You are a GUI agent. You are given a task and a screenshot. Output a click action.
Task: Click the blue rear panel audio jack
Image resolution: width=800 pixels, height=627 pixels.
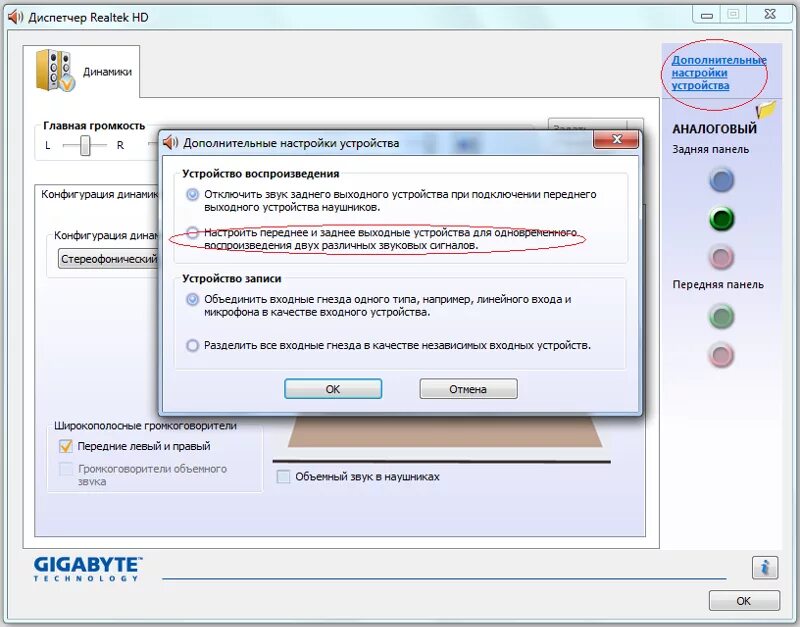pos(721,181)
